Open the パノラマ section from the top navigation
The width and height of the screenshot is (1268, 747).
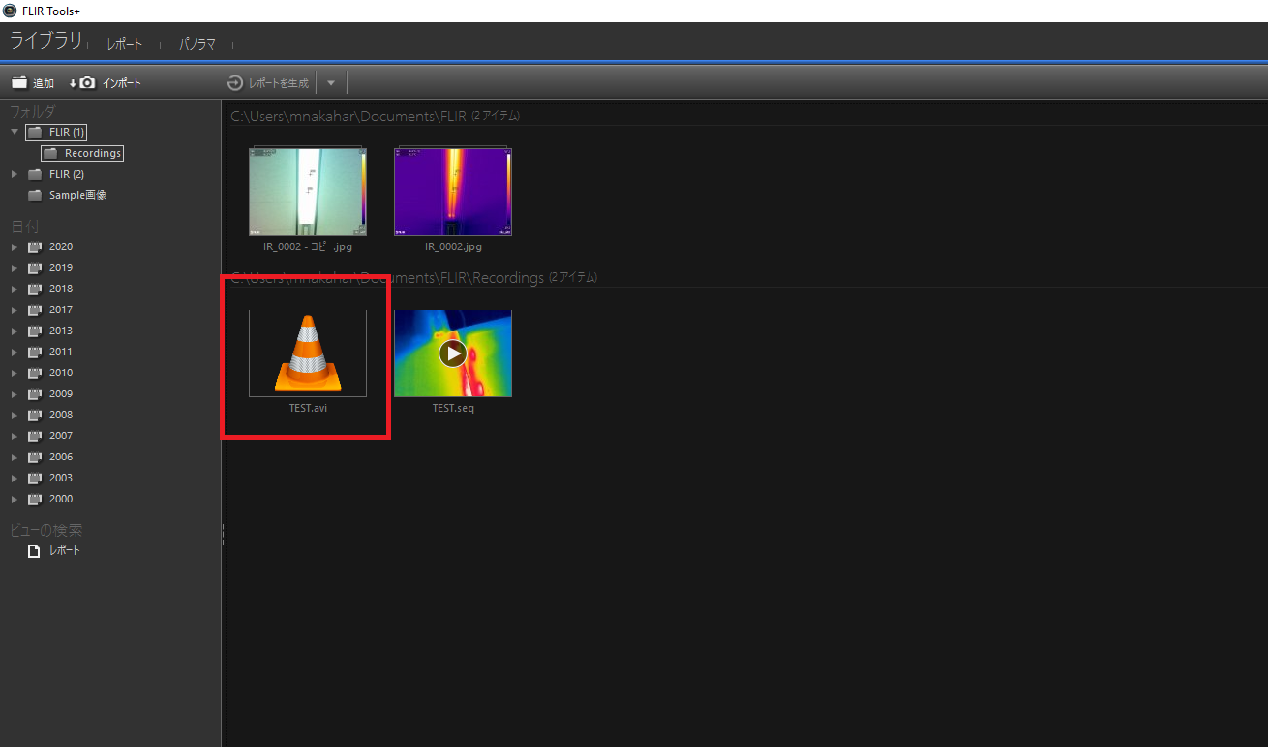[197, 44]
